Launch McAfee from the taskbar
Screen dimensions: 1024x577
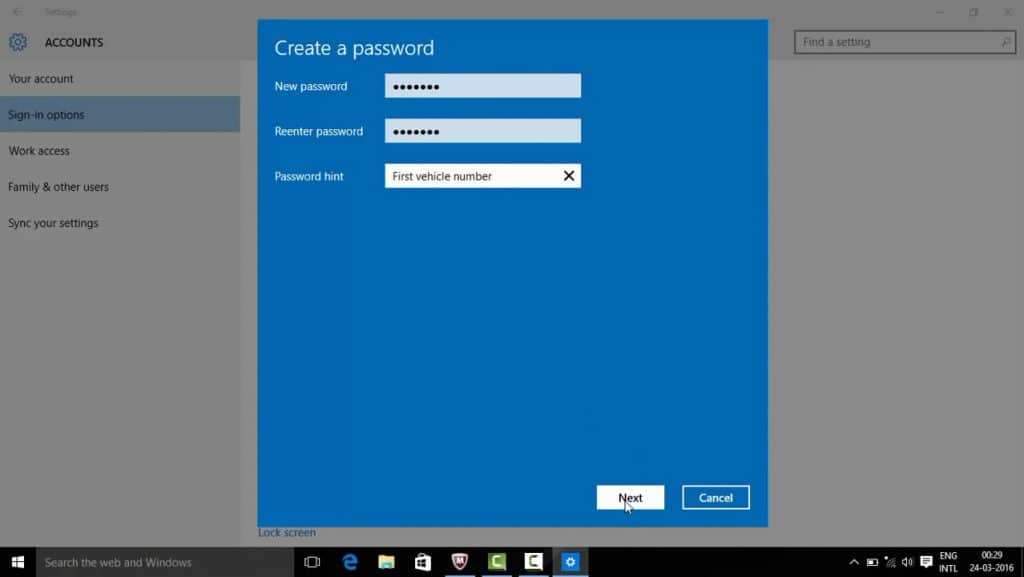coord(460,562)
